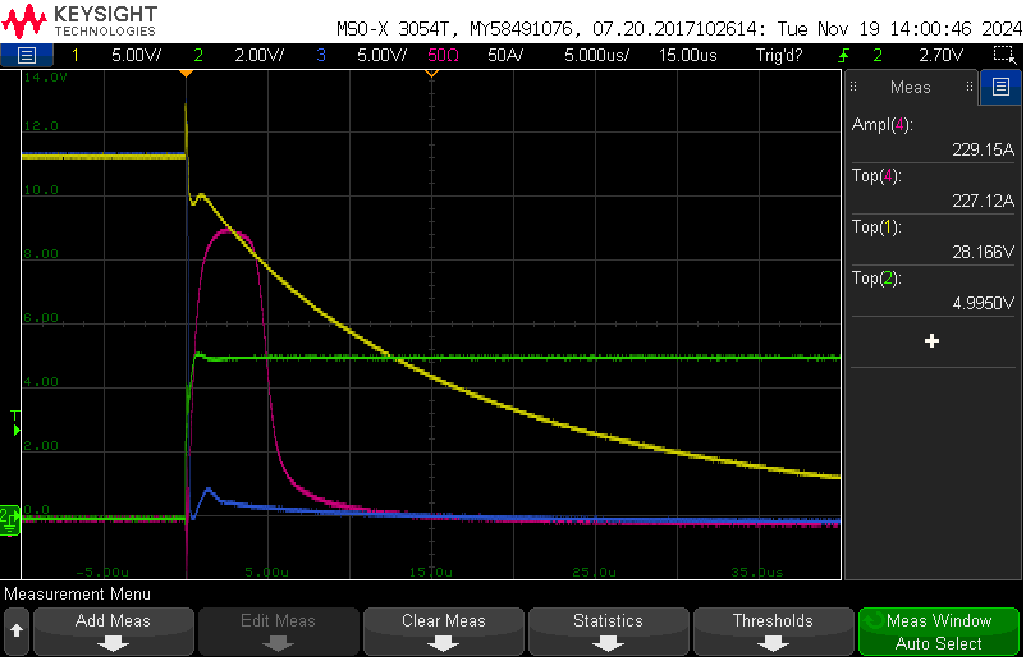Screen dimensions: 1024x659
Task: Open the main menu icon at top-left
Action: click(26, 55)
